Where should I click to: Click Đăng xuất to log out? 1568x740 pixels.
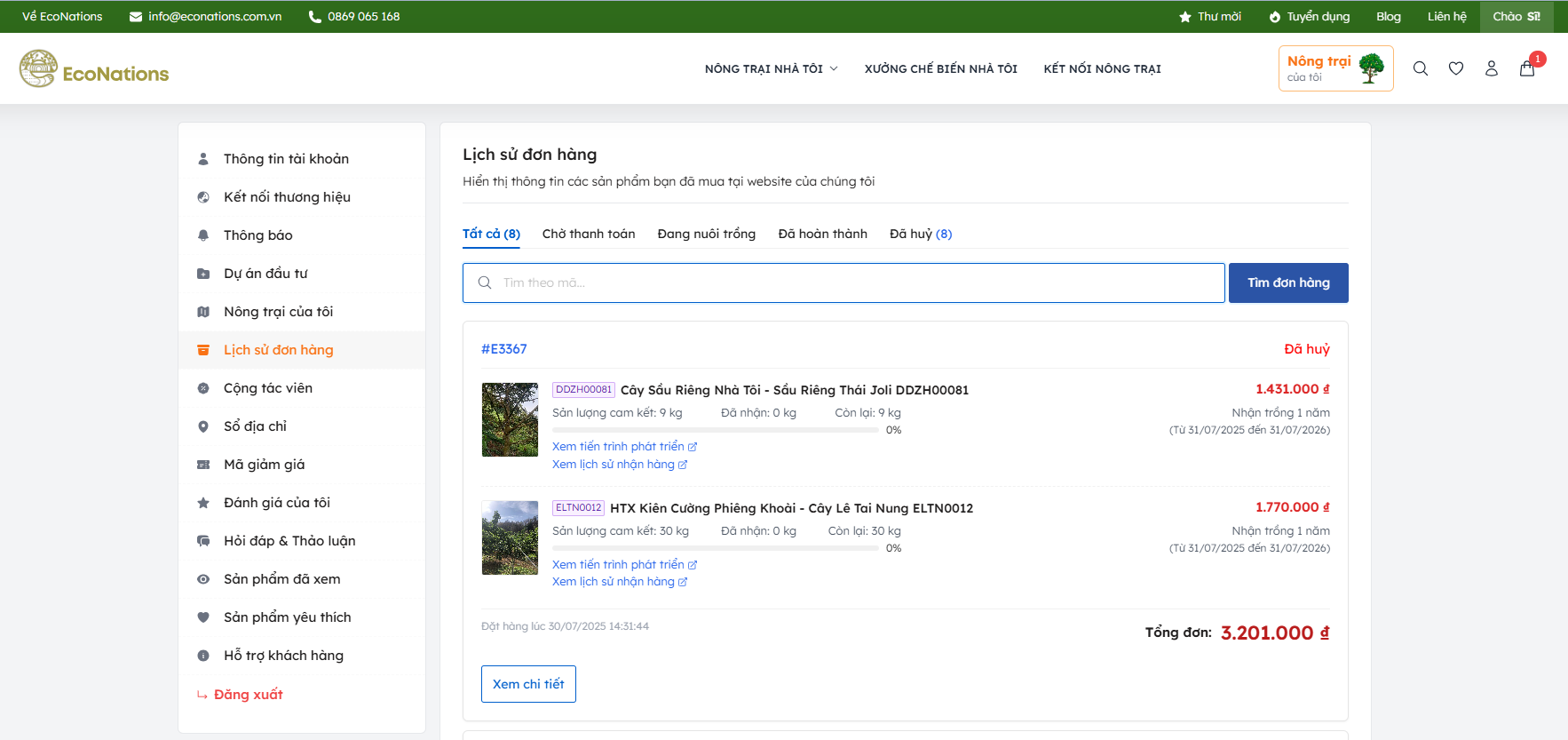(x=248, y=695)
